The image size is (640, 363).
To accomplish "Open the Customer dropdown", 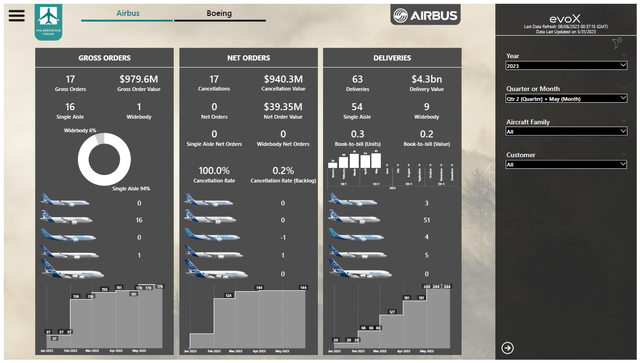I will [566, 165].
